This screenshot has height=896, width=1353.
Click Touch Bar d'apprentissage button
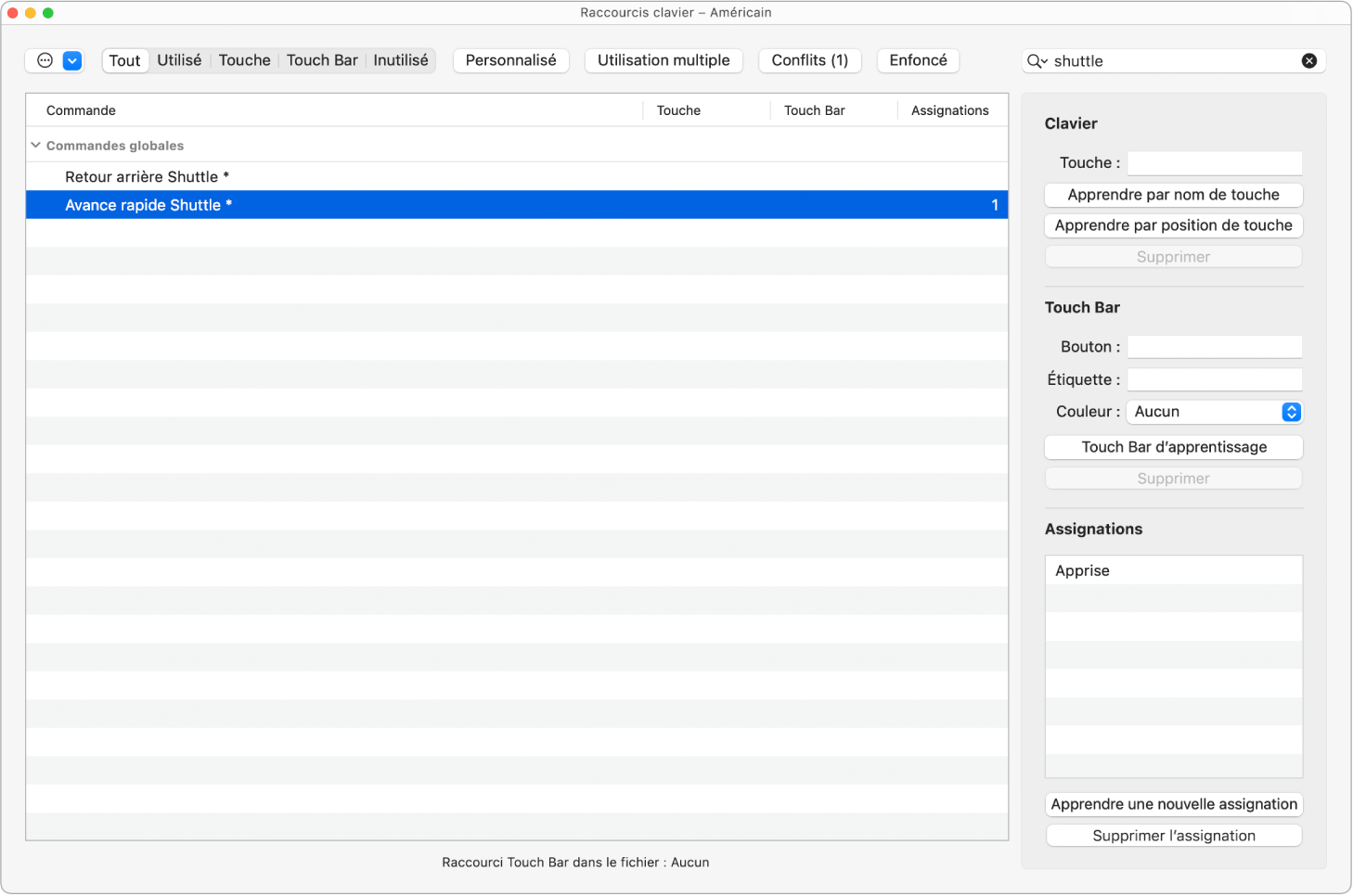(x=1173, y=447)
